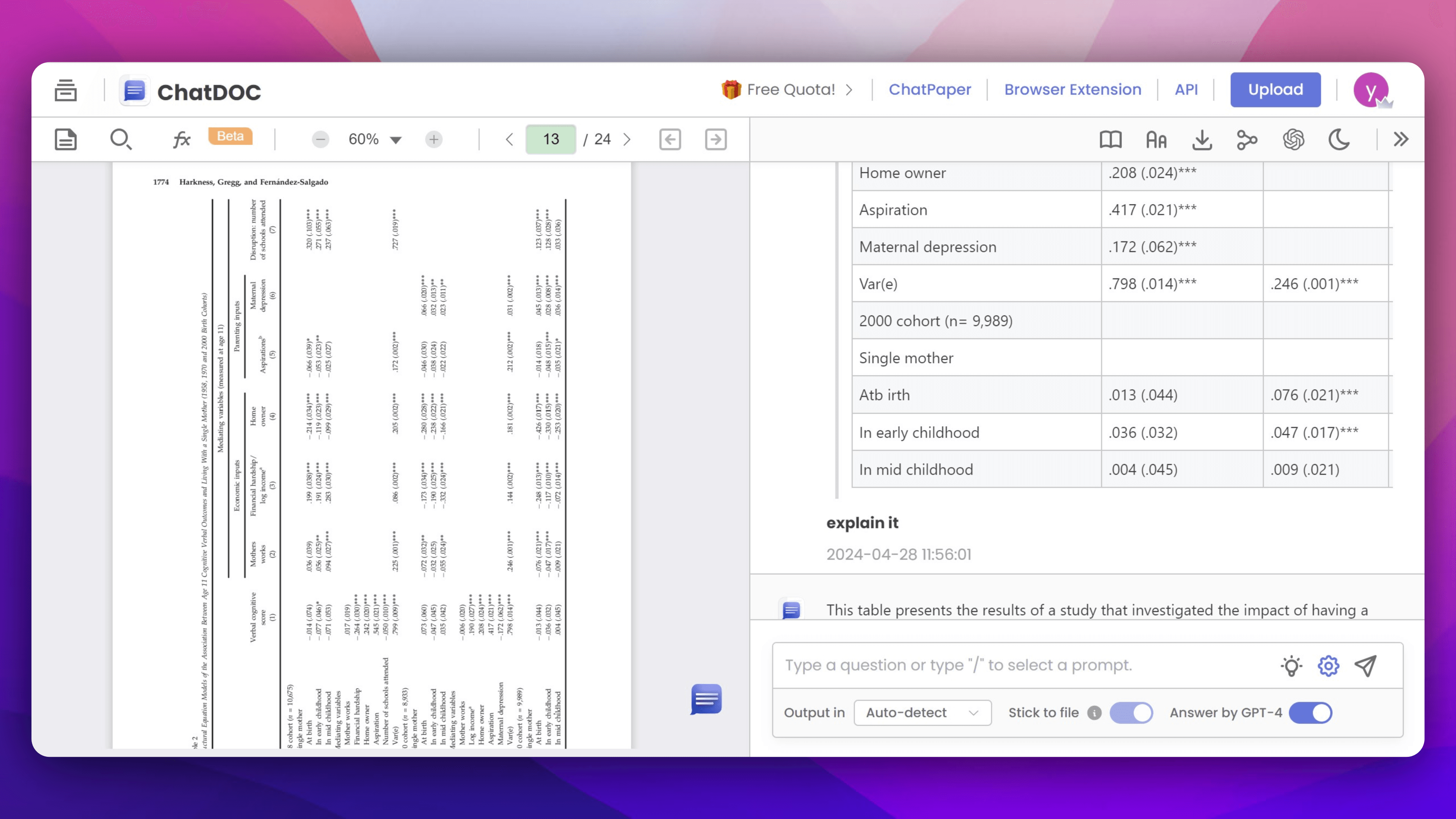Turn off Answer by GPT-4 switch

(1310, 713)
